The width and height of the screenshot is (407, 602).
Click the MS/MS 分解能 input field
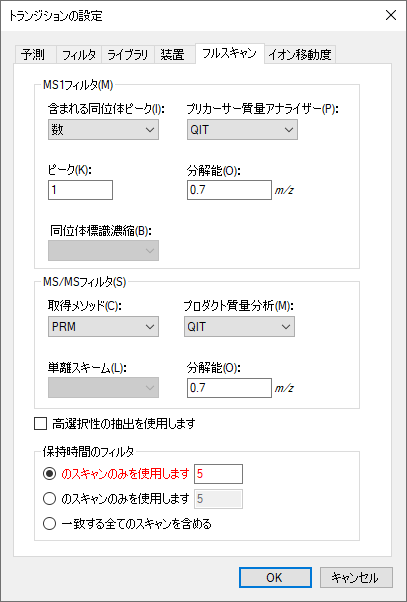(229, 388)
